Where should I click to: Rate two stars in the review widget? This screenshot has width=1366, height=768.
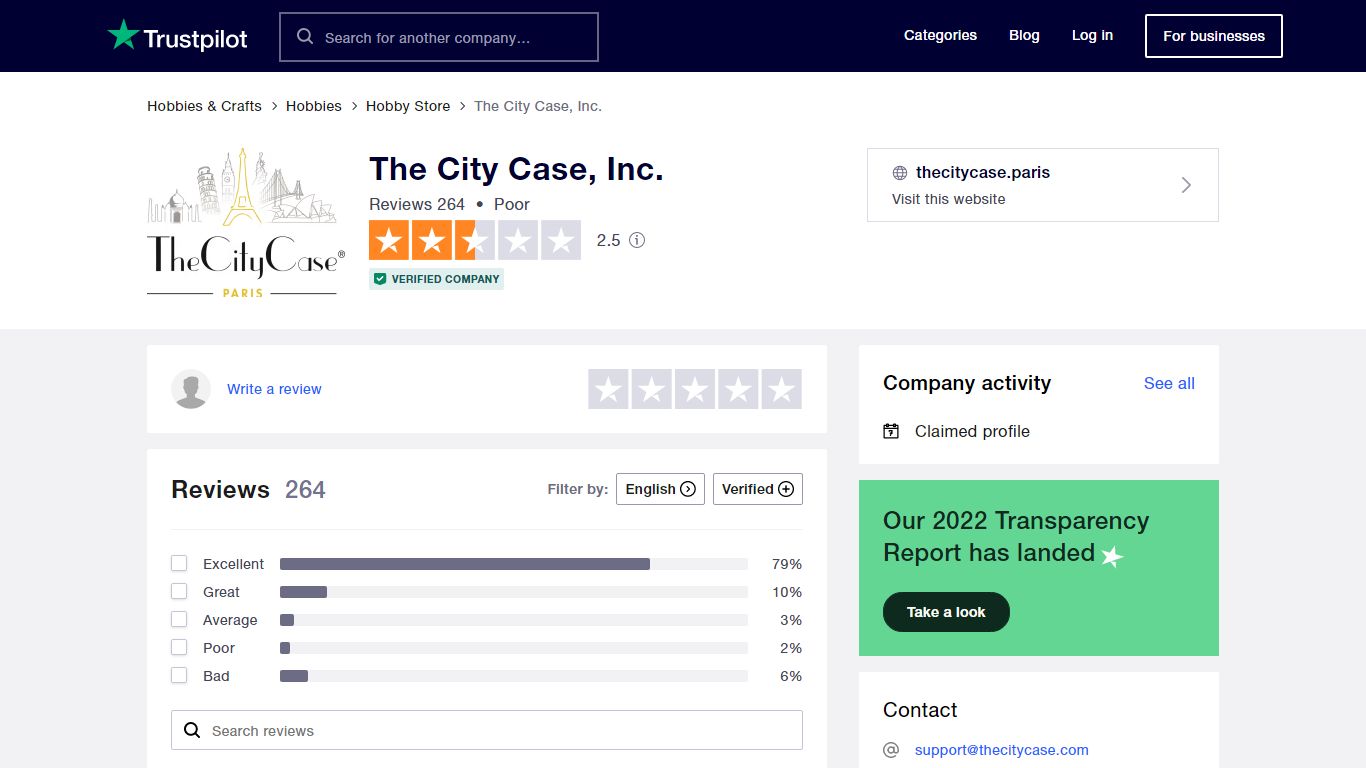651,389
